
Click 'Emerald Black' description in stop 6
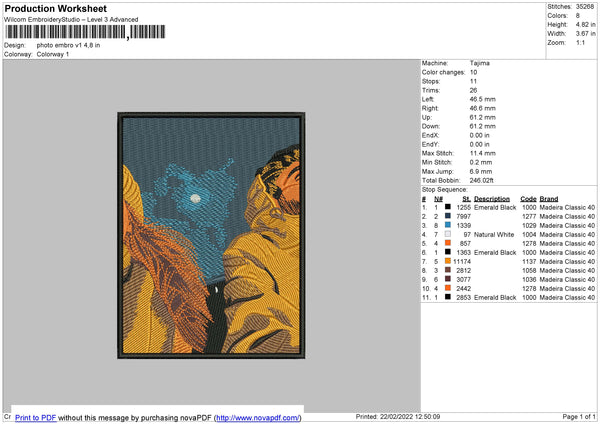(495, 253)
